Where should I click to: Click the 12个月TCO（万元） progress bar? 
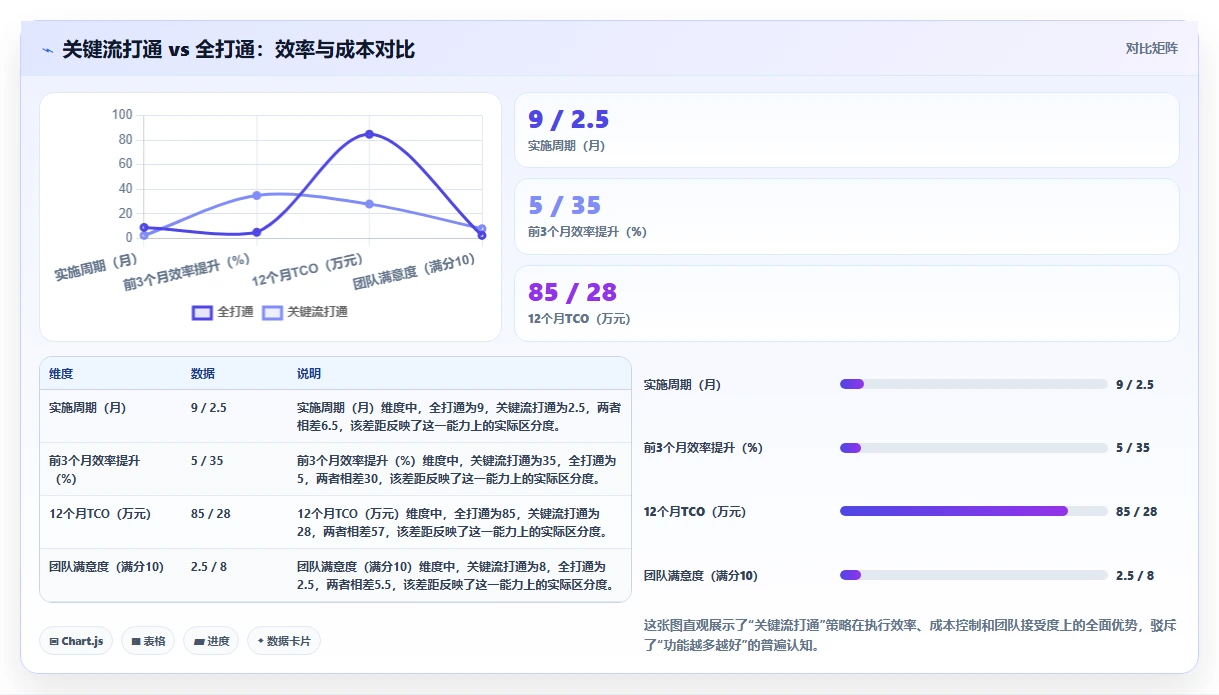(x=974, y=511)
